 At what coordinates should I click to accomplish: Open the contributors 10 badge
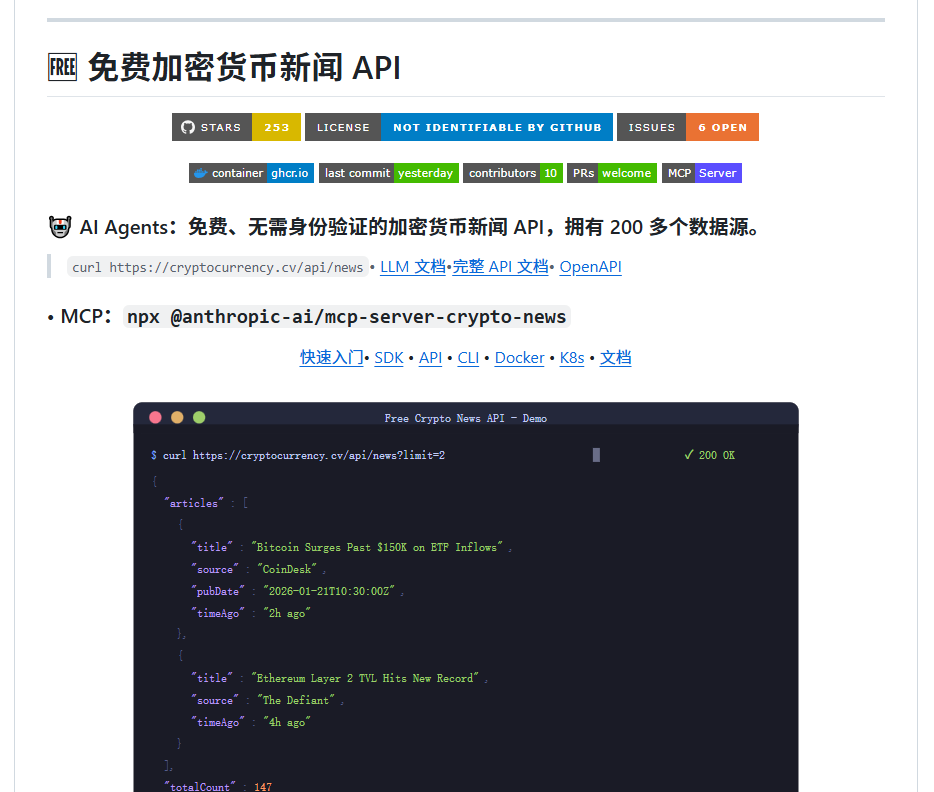click(513, 173)
